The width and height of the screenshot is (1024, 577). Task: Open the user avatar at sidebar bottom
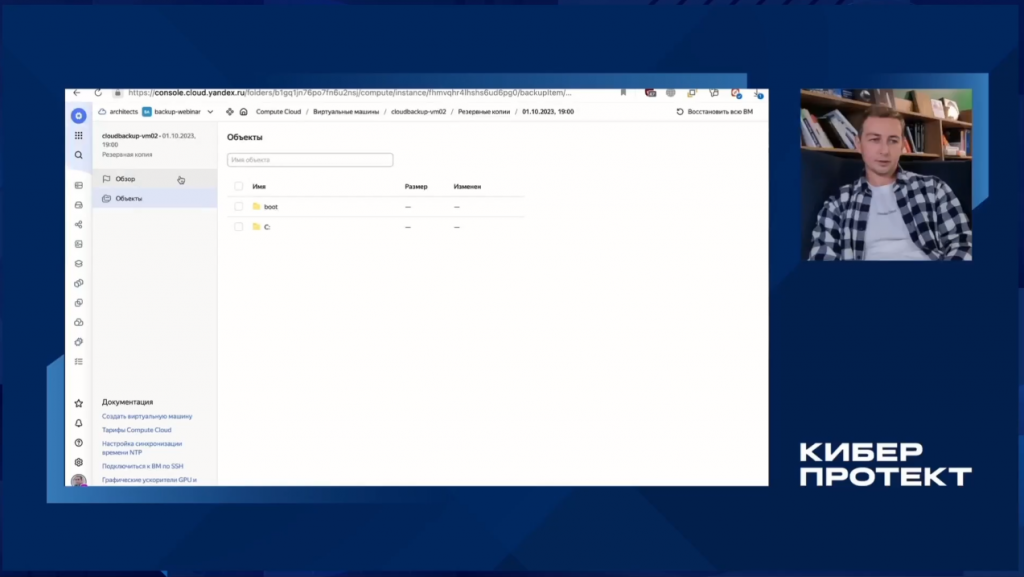click(x=78, y=480)
